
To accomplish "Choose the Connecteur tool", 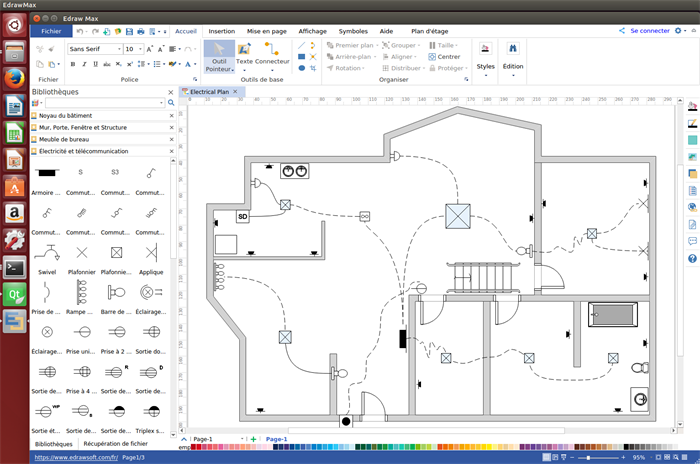I will tap(271, 55).
